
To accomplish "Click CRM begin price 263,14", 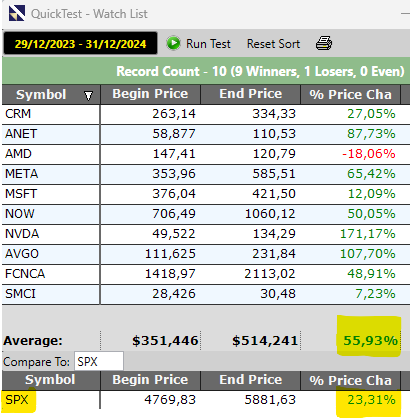I will (174, 114).
